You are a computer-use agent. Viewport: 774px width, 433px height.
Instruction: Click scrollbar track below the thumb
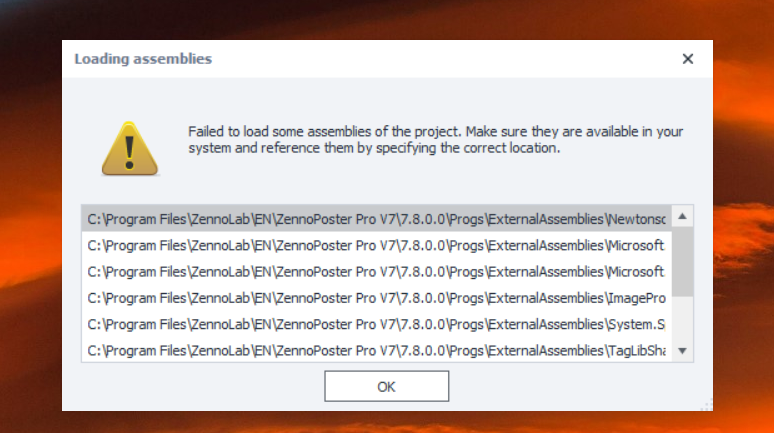[x=683, y=320]
